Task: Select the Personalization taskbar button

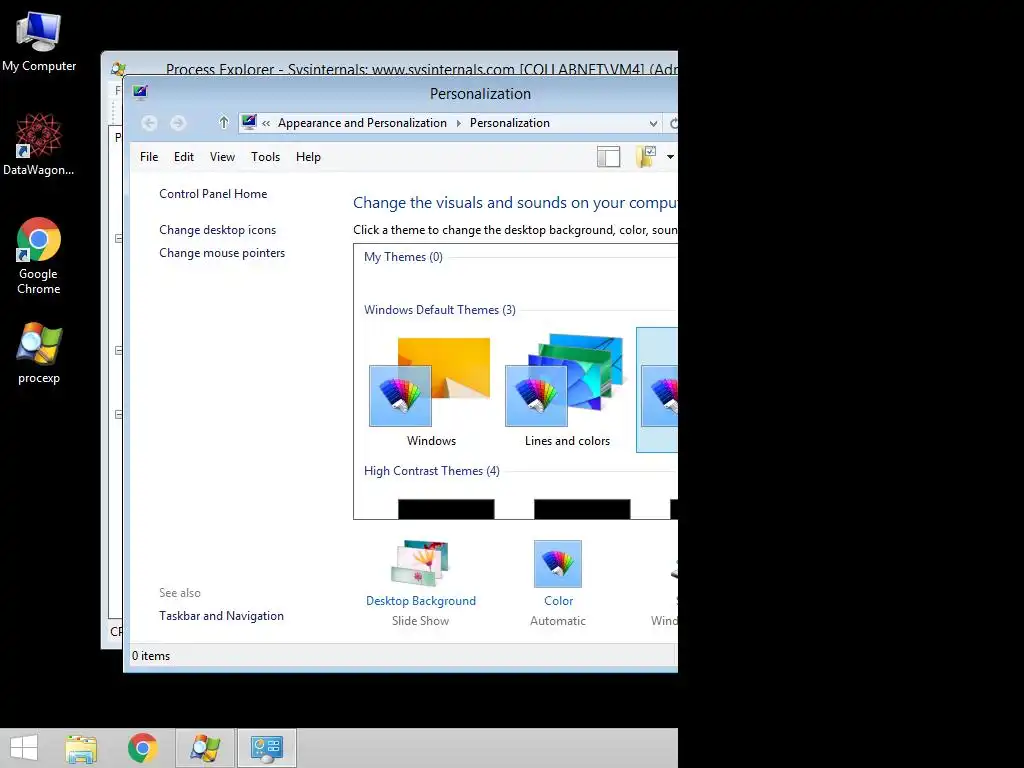Action: [x=266, y=748]
